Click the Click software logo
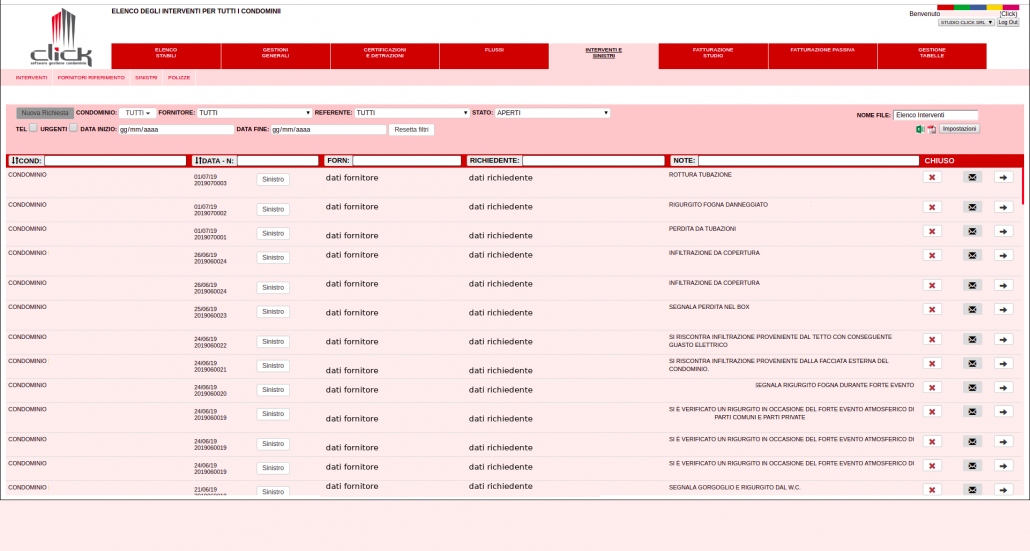The height and width of the screenshot is (551, 1030). pyautogui.click(x=61, y=38)
